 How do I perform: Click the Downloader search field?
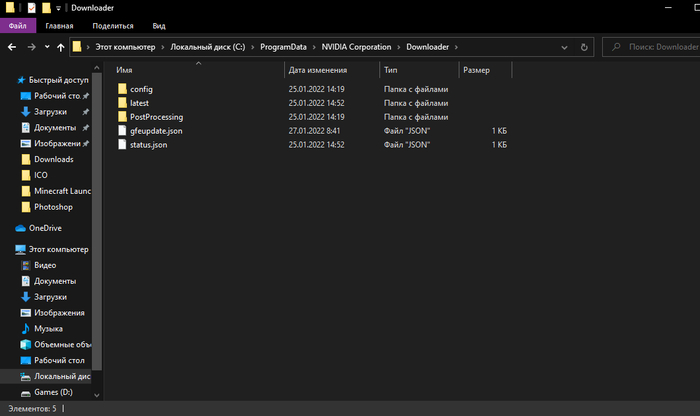pyautogui.click(x=655, y=47)
